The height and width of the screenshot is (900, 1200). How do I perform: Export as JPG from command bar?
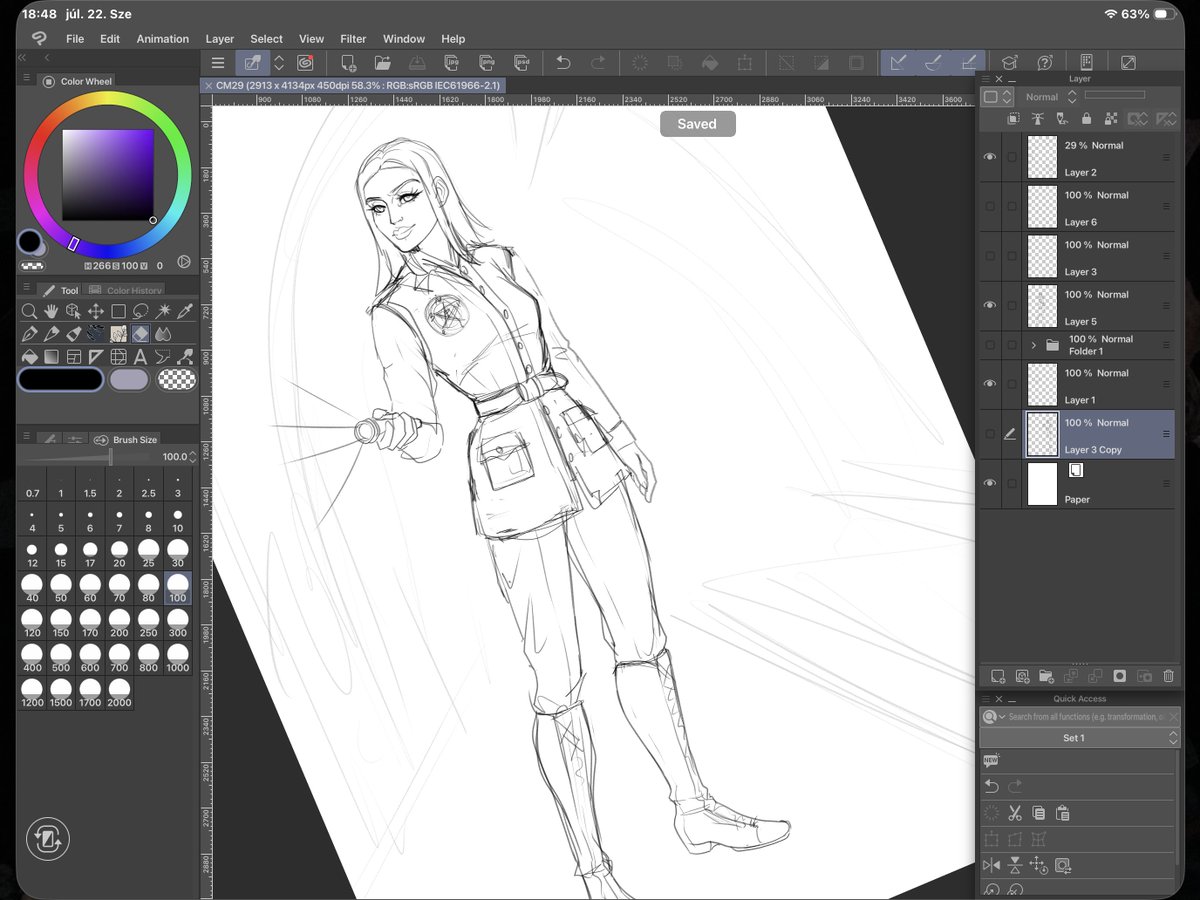click(x=452, y=63)
